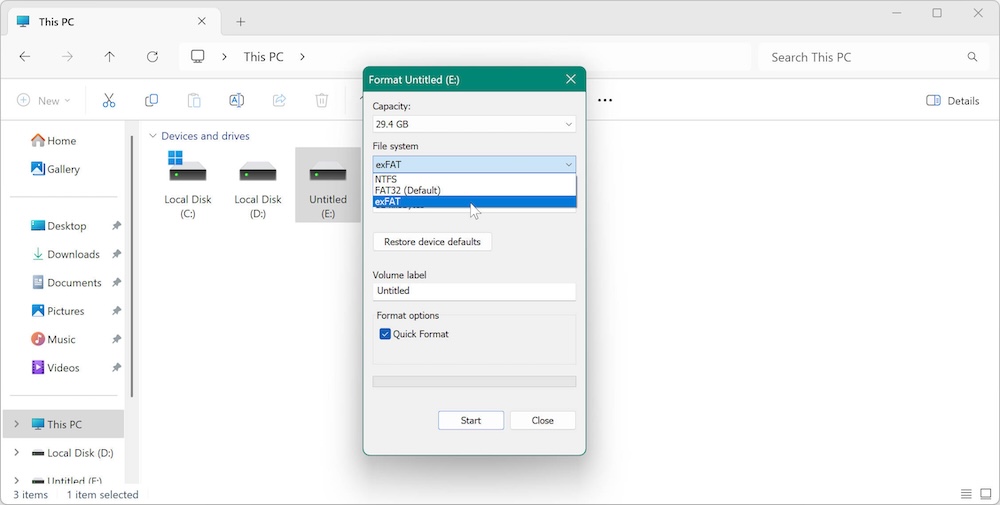Click the monitor icon in address bar
This screenshot has height=505, width=1000.
(198, 57)
